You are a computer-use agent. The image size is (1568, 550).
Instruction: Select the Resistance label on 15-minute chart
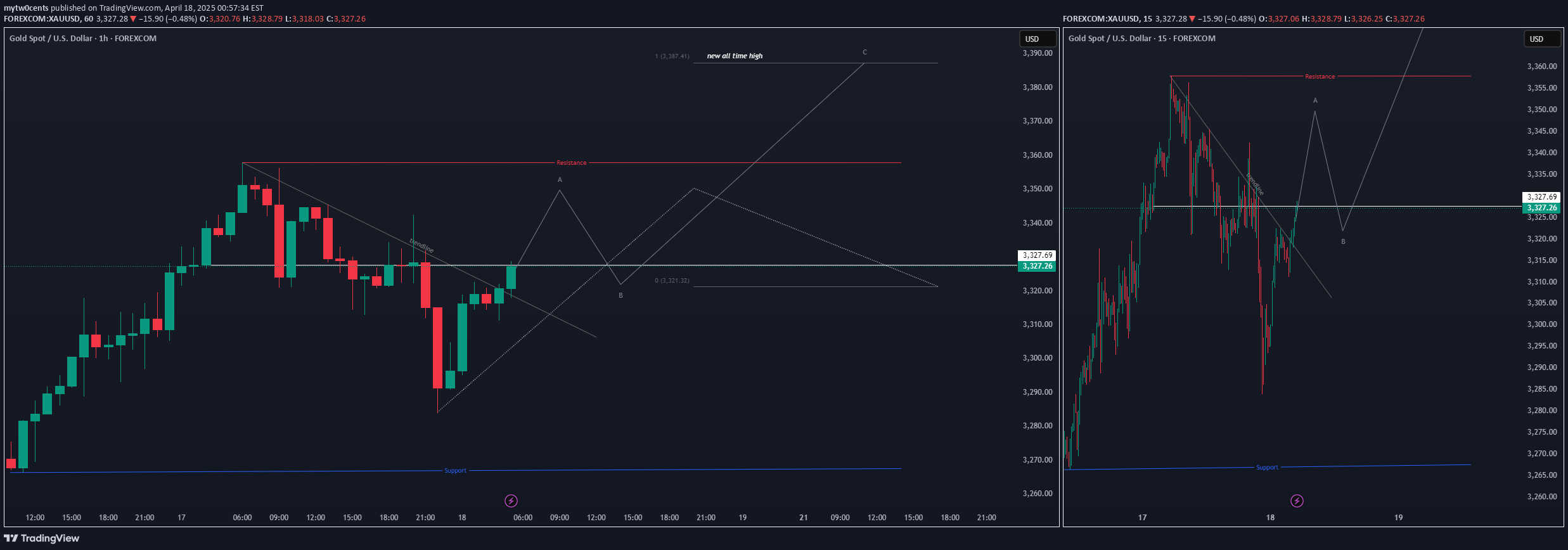pos(1320,77)
